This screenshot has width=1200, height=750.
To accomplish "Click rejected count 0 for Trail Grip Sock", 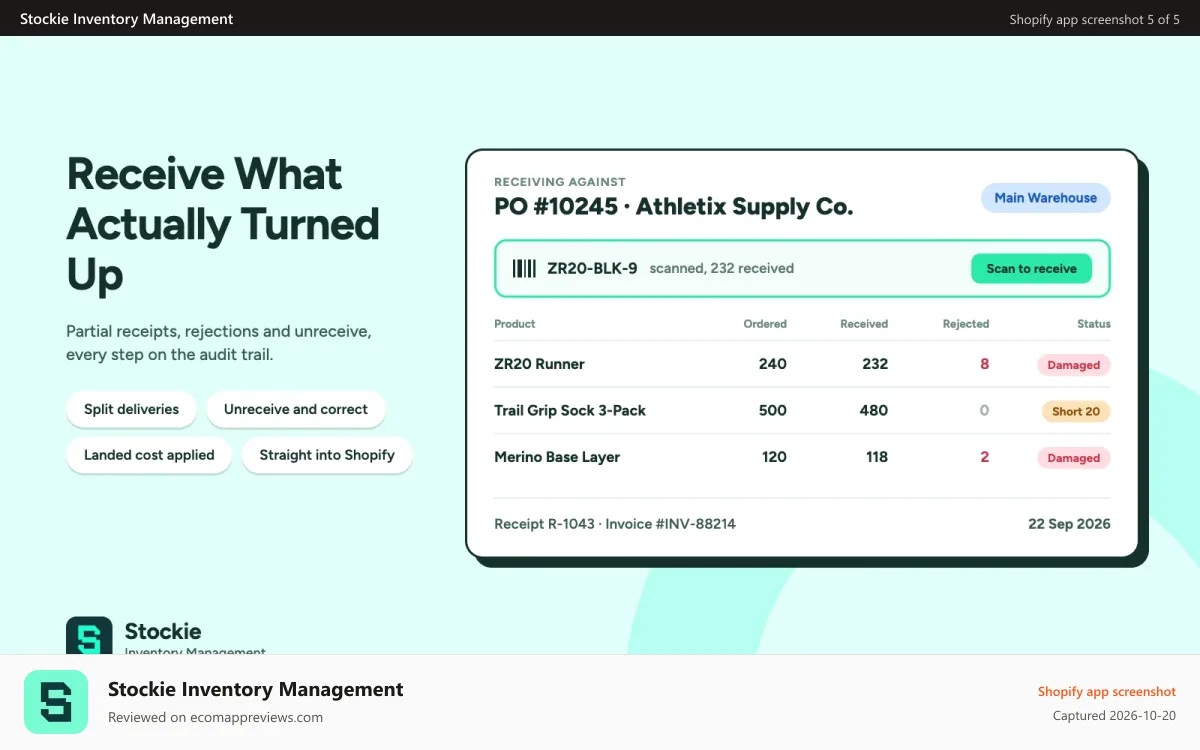I will click(x=984, y=410).
